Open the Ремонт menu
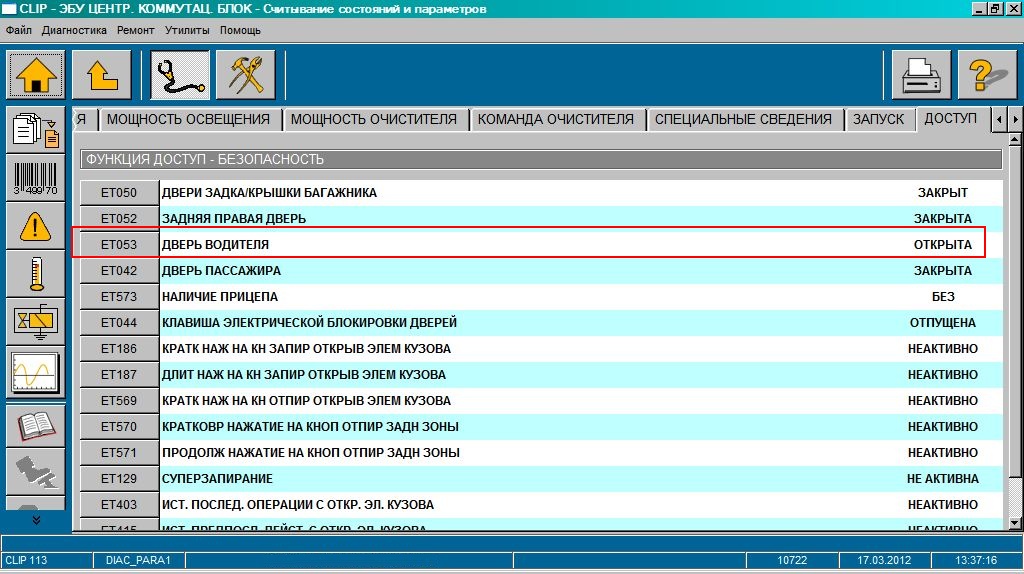Viewport: 1024px width, 574px height. click(x=136, y=30)
